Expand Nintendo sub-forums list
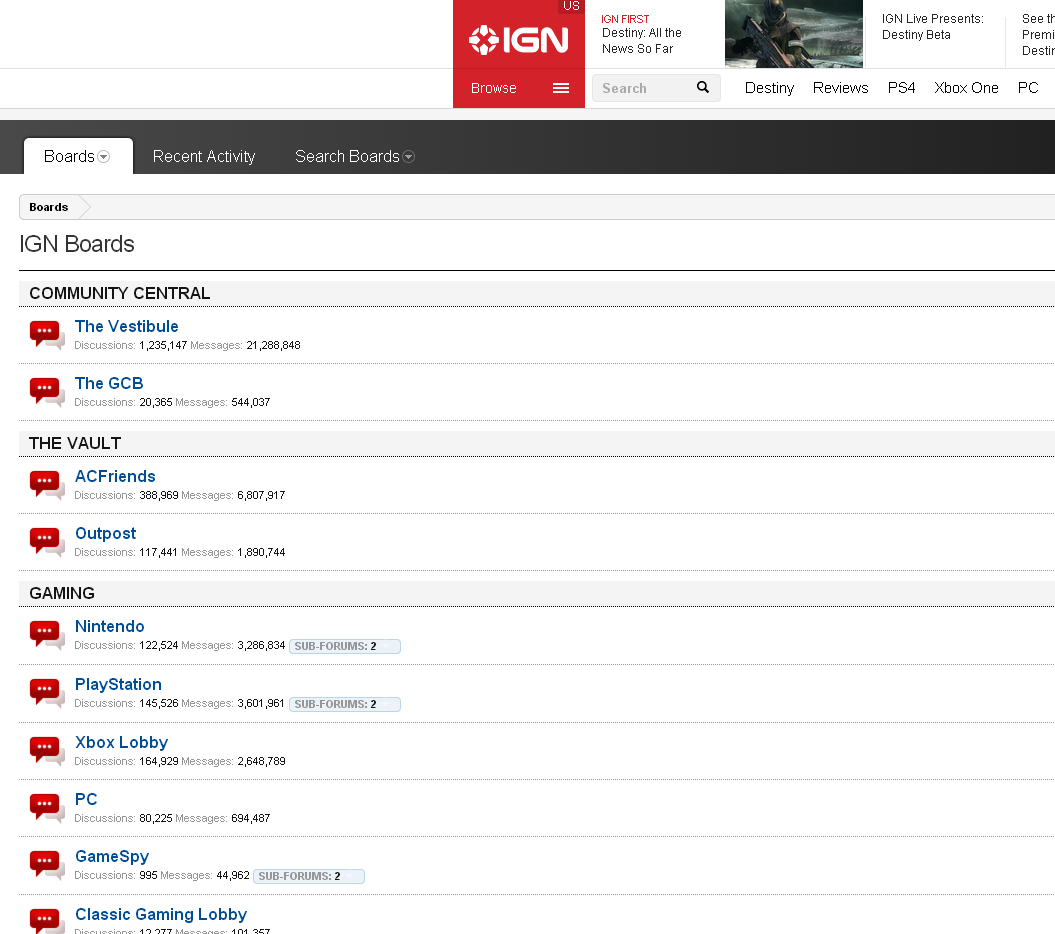1055x934 pixels. pyautogui.click(x=344, y=646)
